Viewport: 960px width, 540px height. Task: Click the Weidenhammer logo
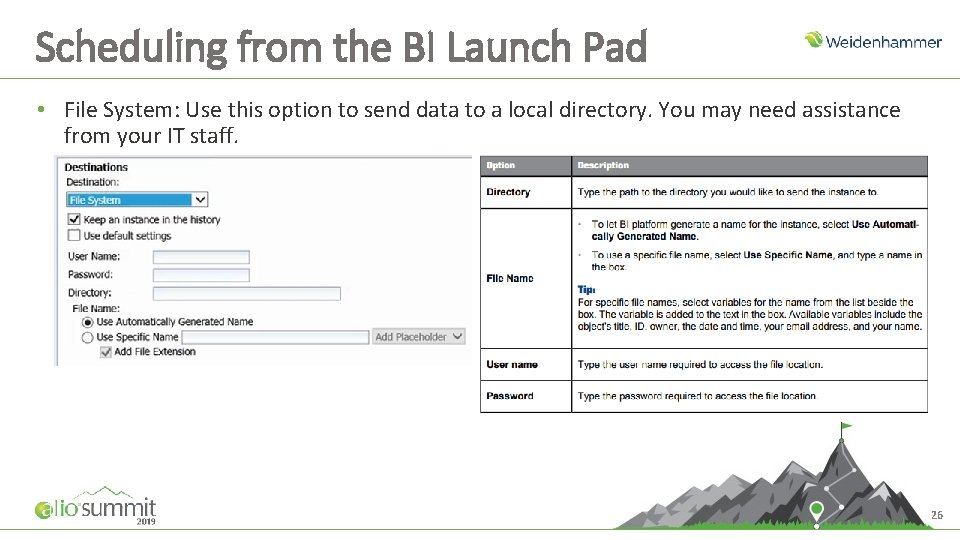(872, 41)
